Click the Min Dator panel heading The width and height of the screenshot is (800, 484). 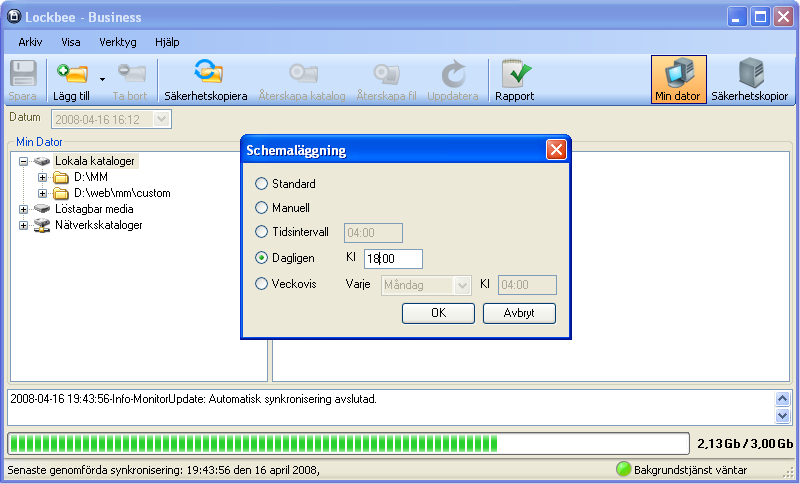[x=39, y=142]
